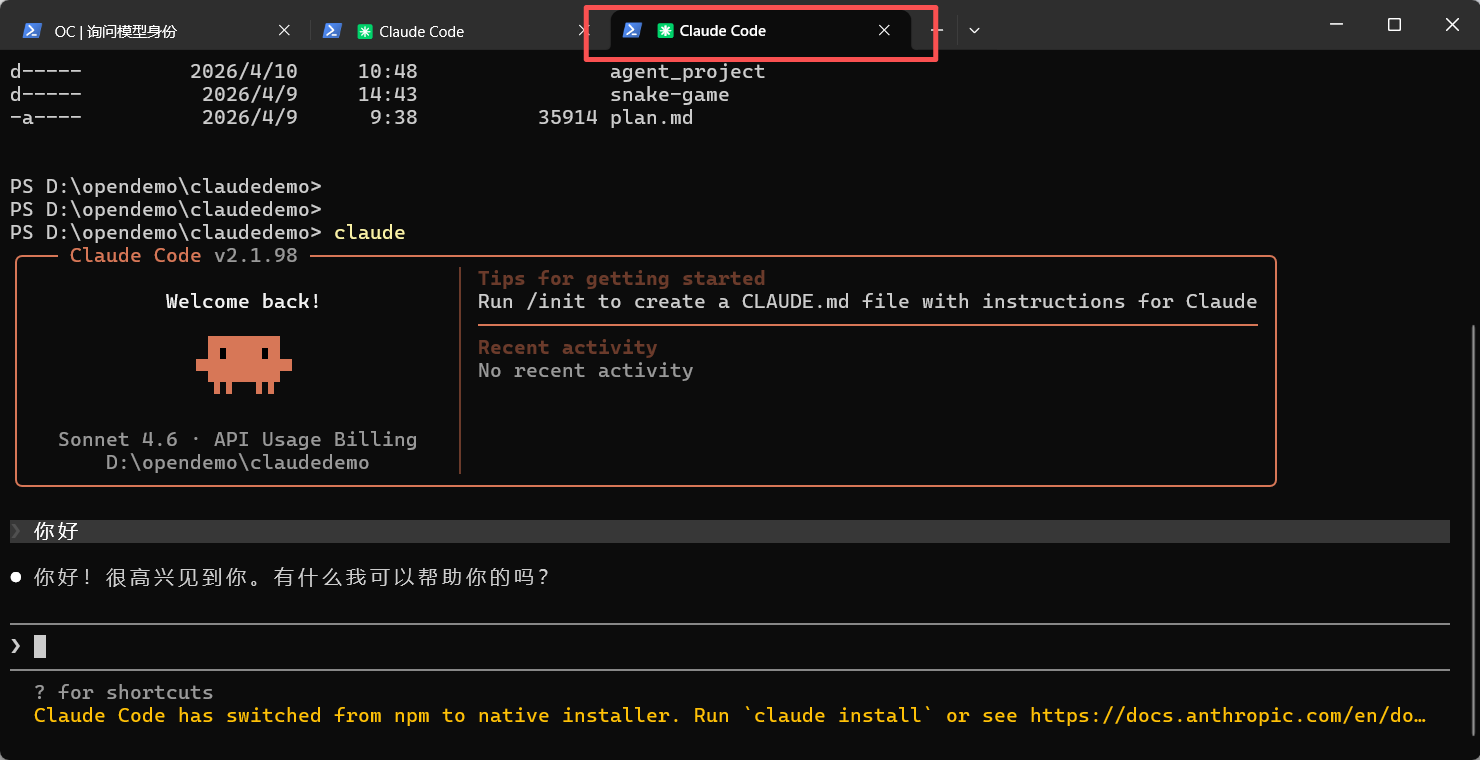The height and width of the screenshot is (760, 1480).
Task: Open the docs.anthropic.com link in the notice
Action: pyautogui.click(x=1227, y=716)
